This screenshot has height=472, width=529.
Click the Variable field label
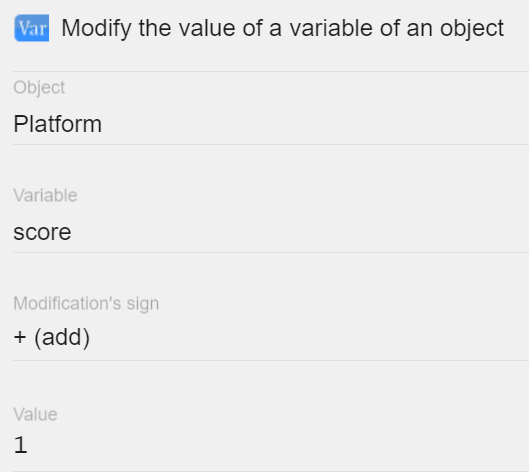(x=46, y=195)
